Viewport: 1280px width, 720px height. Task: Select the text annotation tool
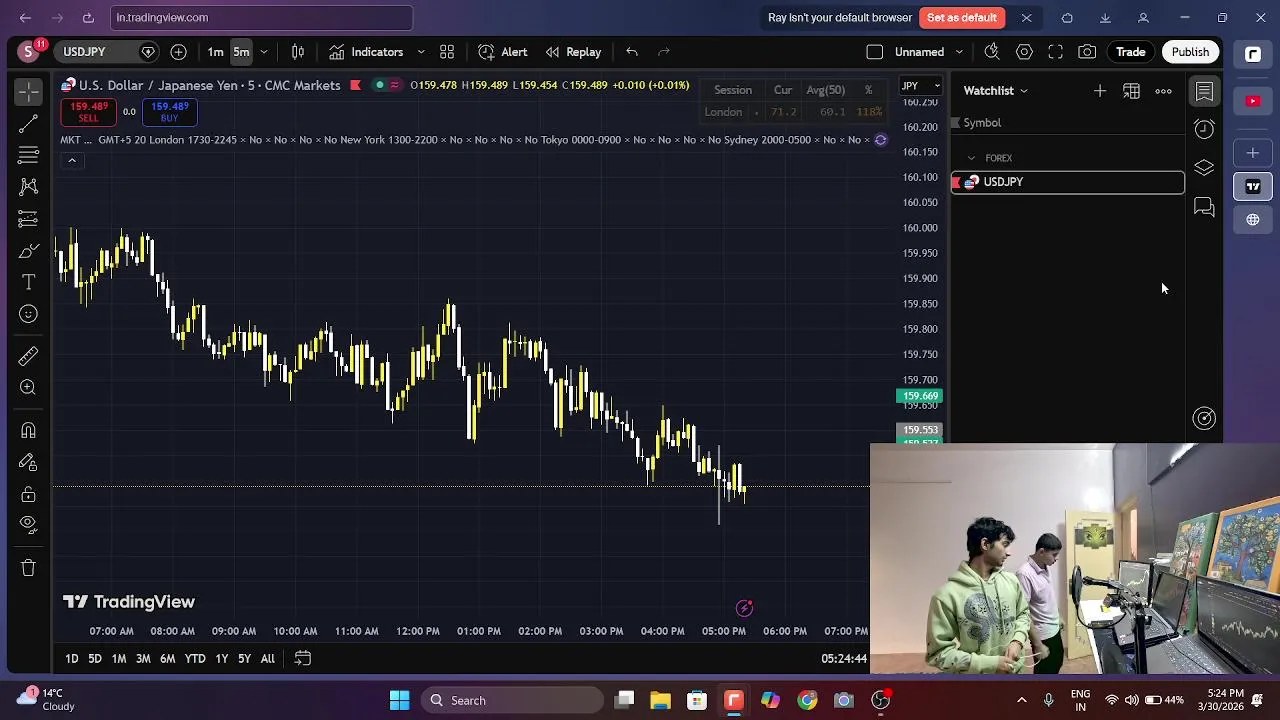click(x=28, y=282)
